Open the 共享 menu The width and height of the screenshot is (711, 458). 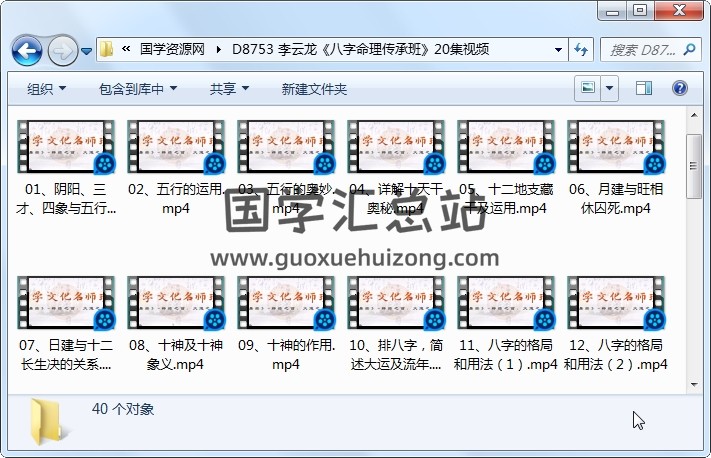[229, 89]
